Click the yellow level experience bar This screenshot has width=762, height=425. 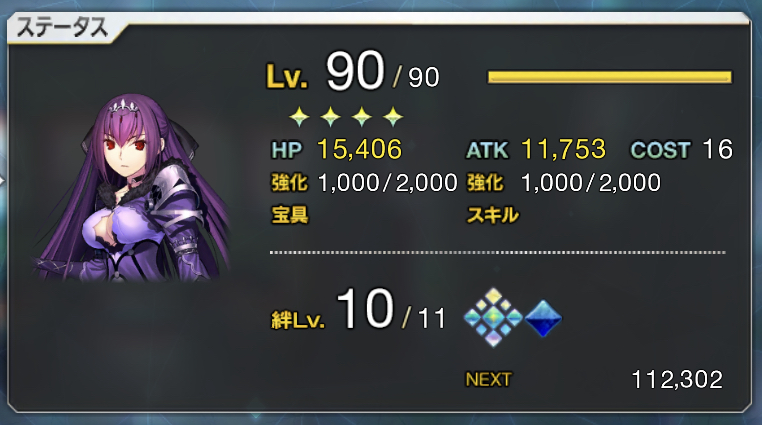pos(609,77)
